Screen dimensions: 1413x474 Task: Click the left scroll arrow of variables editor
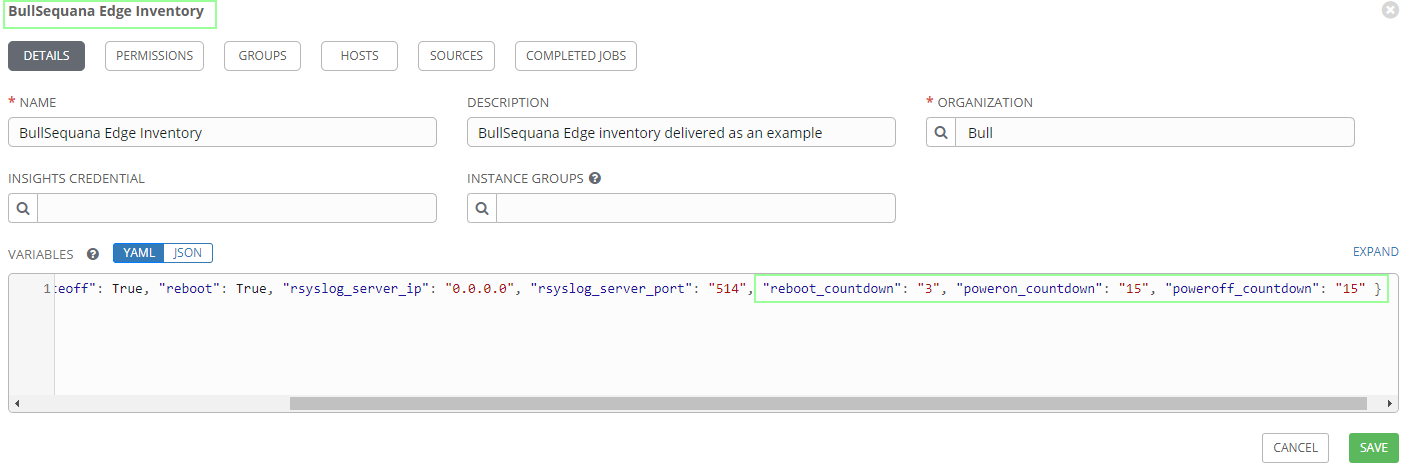pos(16,404)
